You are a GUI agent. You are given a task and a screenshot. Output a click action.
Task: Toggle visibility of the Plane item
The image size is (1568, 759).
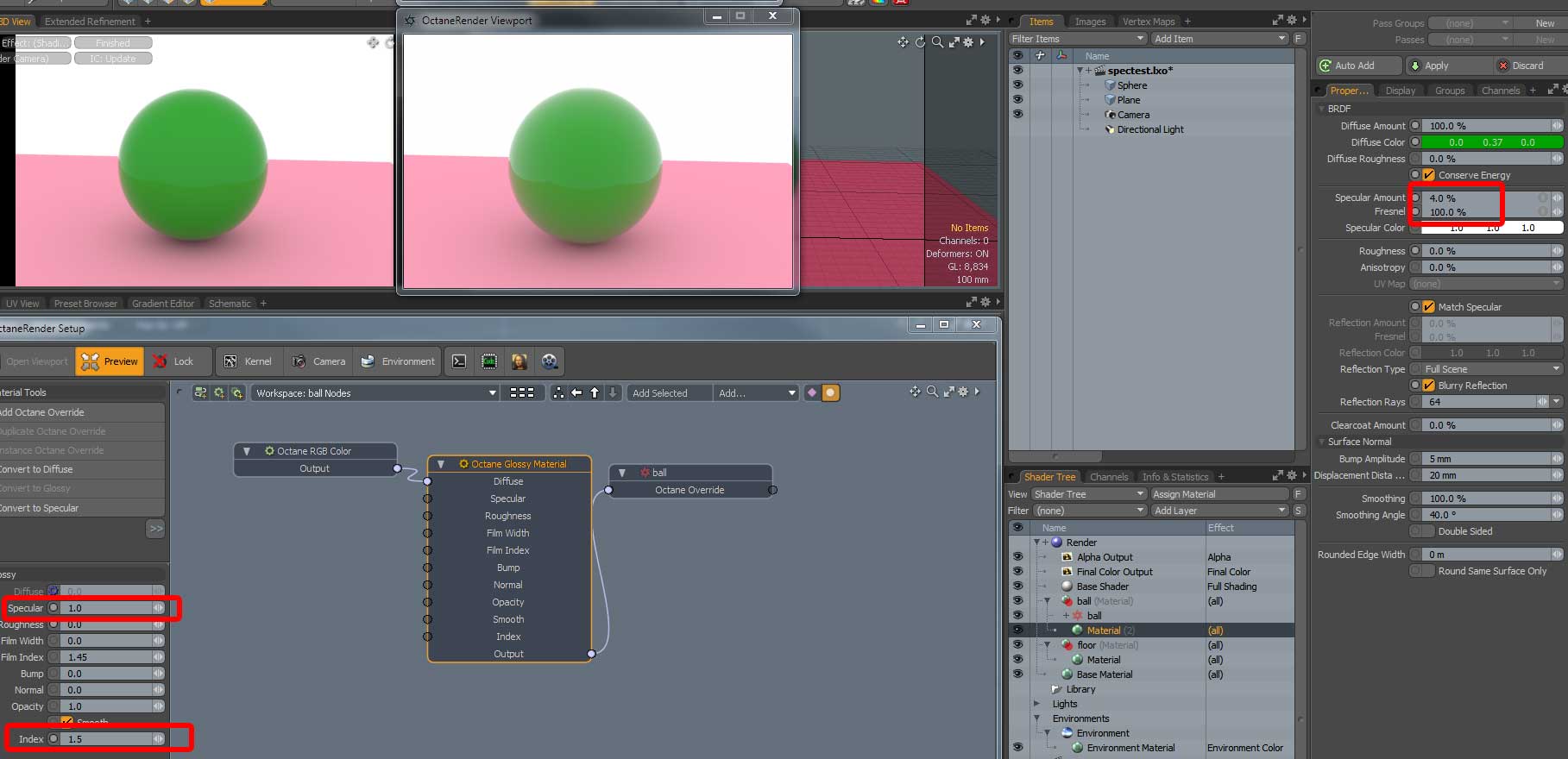1018,100
